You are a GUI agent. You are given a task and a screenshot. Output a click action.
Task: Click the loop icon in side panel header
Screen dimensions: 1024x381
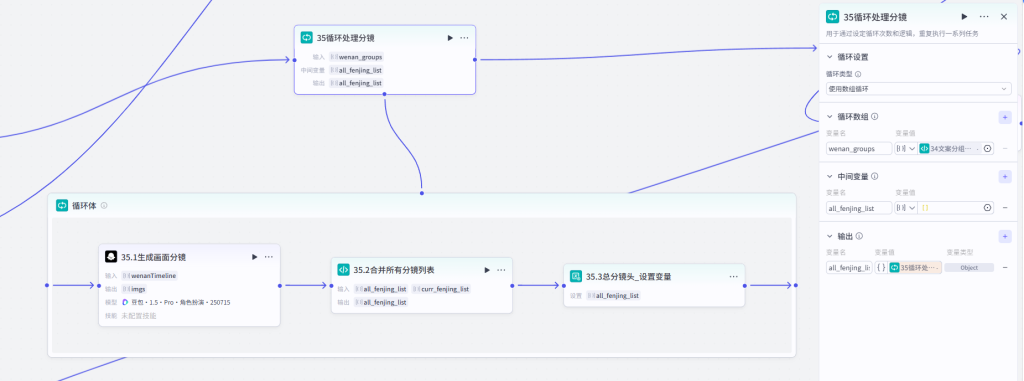[x=833, y=17]
